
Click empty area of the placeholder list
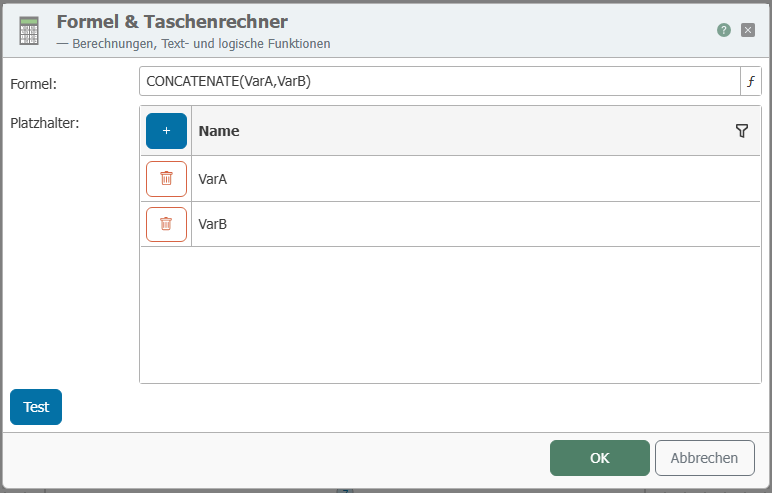(450, 314)
